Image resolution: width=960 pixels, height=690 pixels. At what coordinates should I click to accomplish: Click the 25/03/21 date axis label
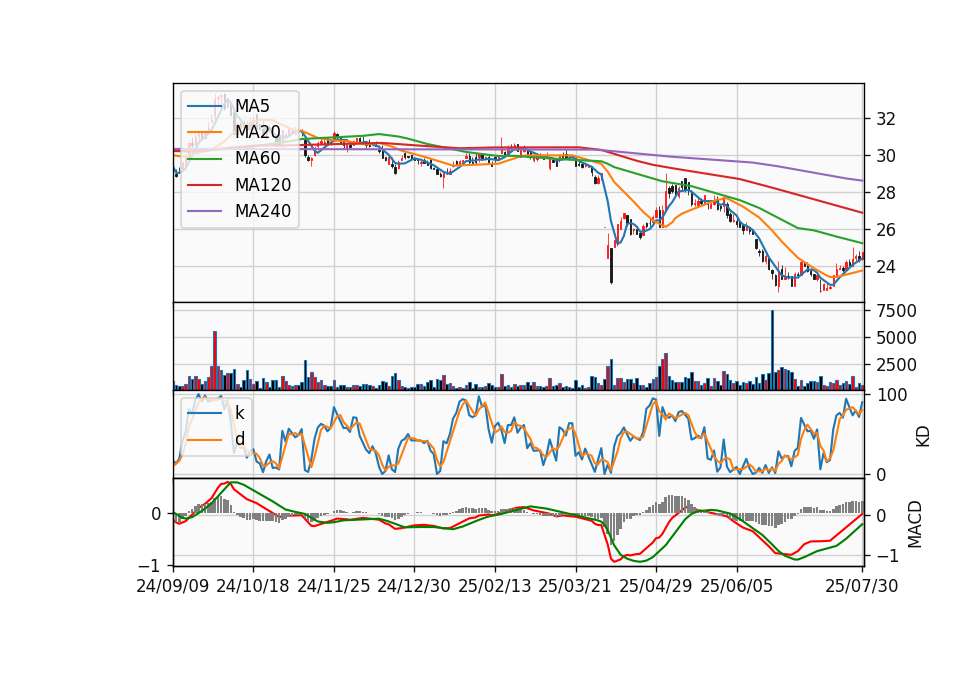pos(575,587)
